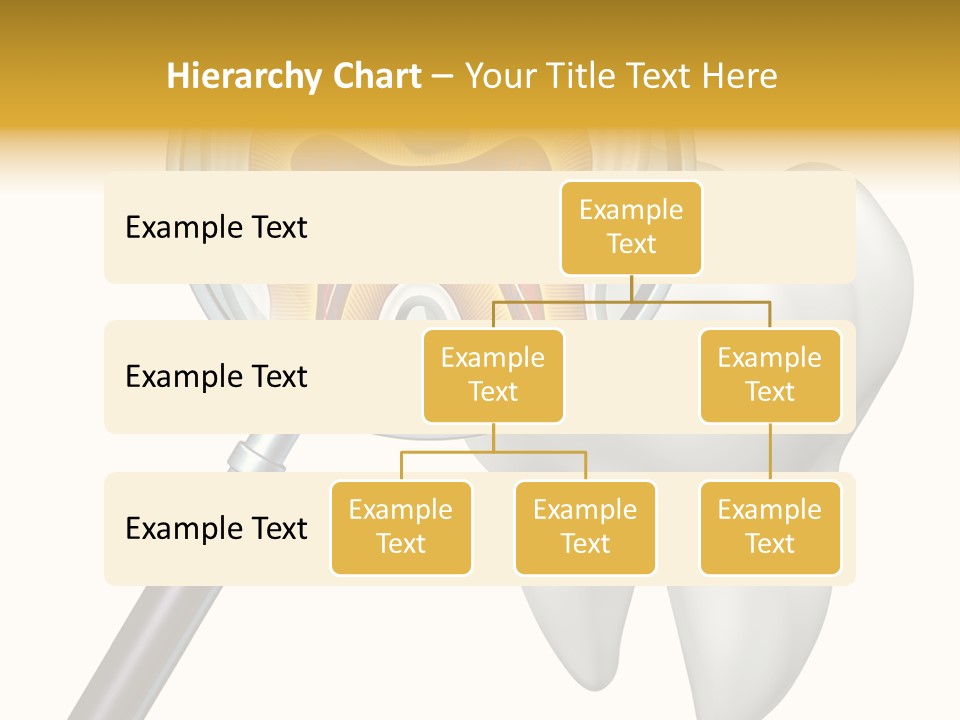The width and height of the screenshot is (960, 720).
Task: Select the top-level Example Text box
Action: tap(631, 227)
